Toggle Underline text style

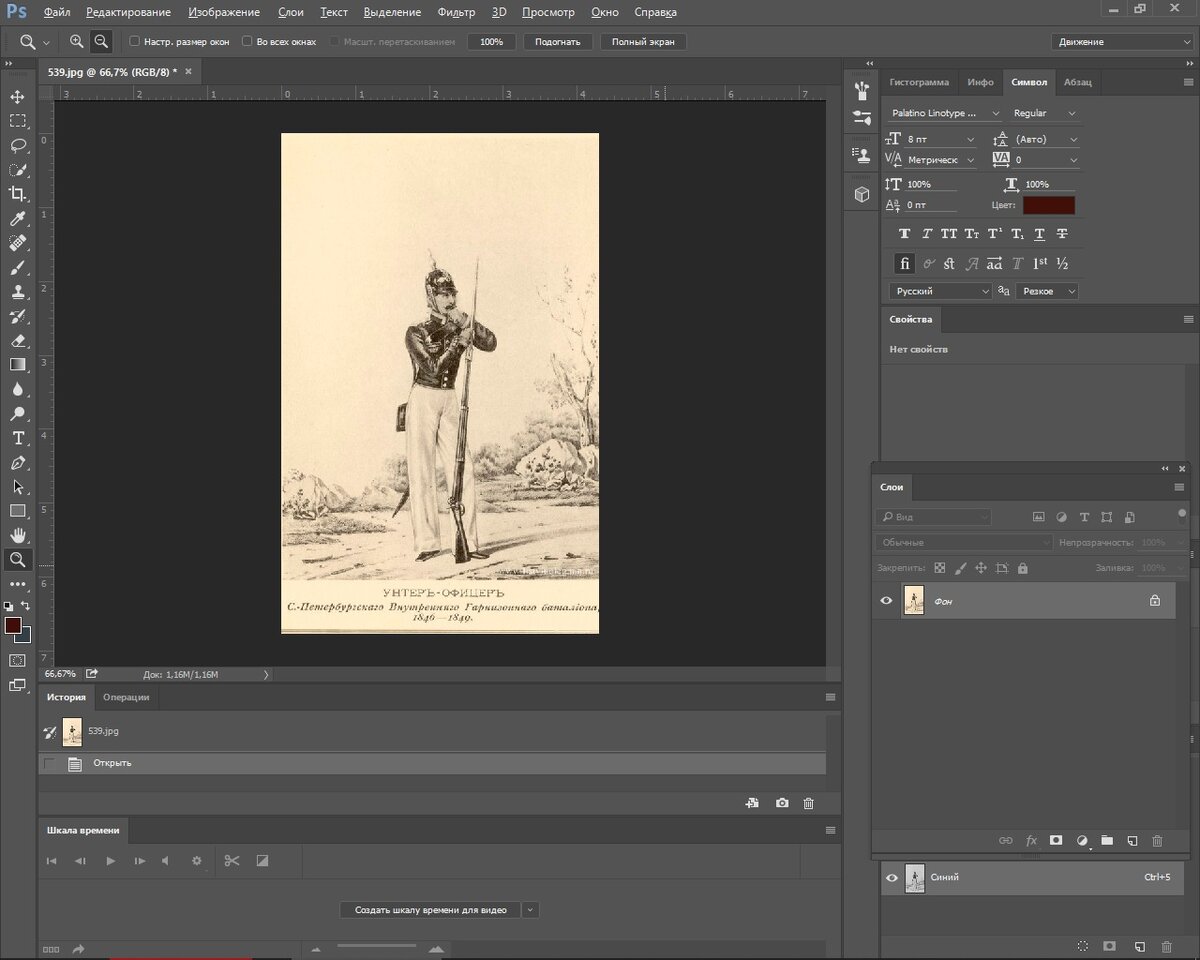[x=1040, y=234]
